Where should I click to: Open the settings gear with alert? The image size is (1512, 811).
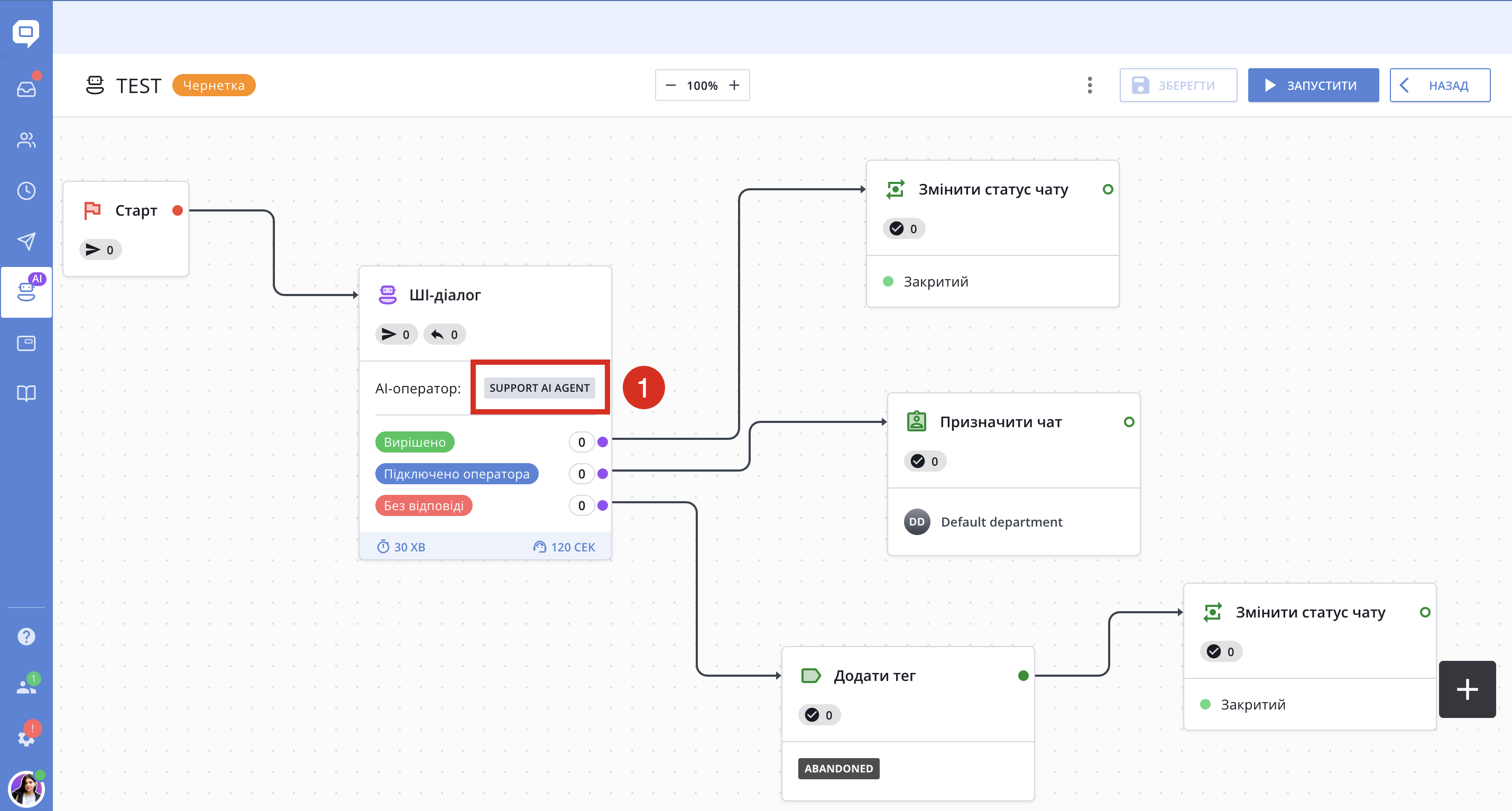pyautogui.click(x=26, y=738)
